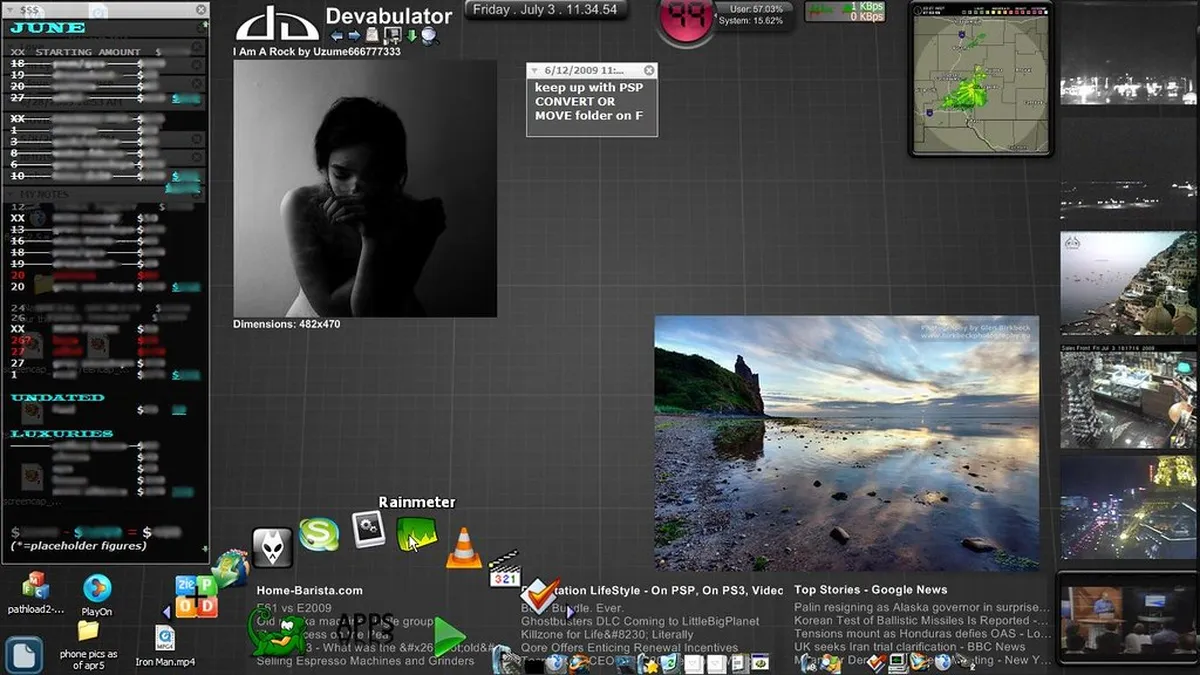The height and width of the screenshot is (675, 1200).
Task: Click the weather radar map widget
Action: [x=980, y=80]
